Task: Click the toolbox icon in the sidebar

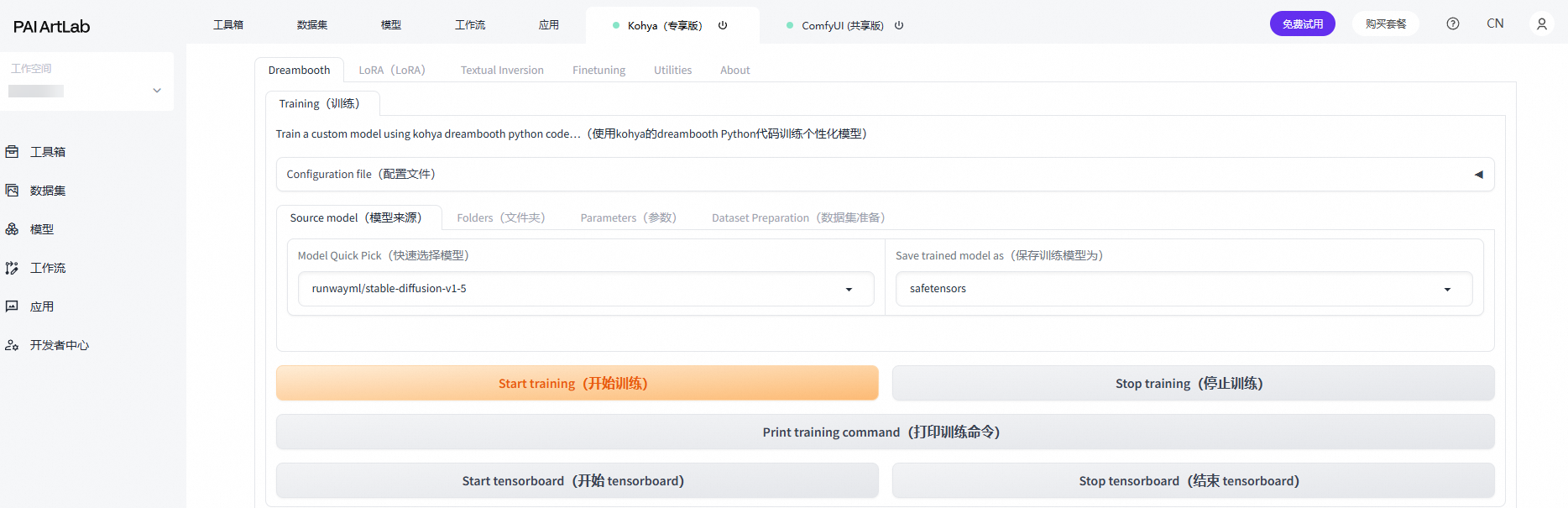Action: 12,152
